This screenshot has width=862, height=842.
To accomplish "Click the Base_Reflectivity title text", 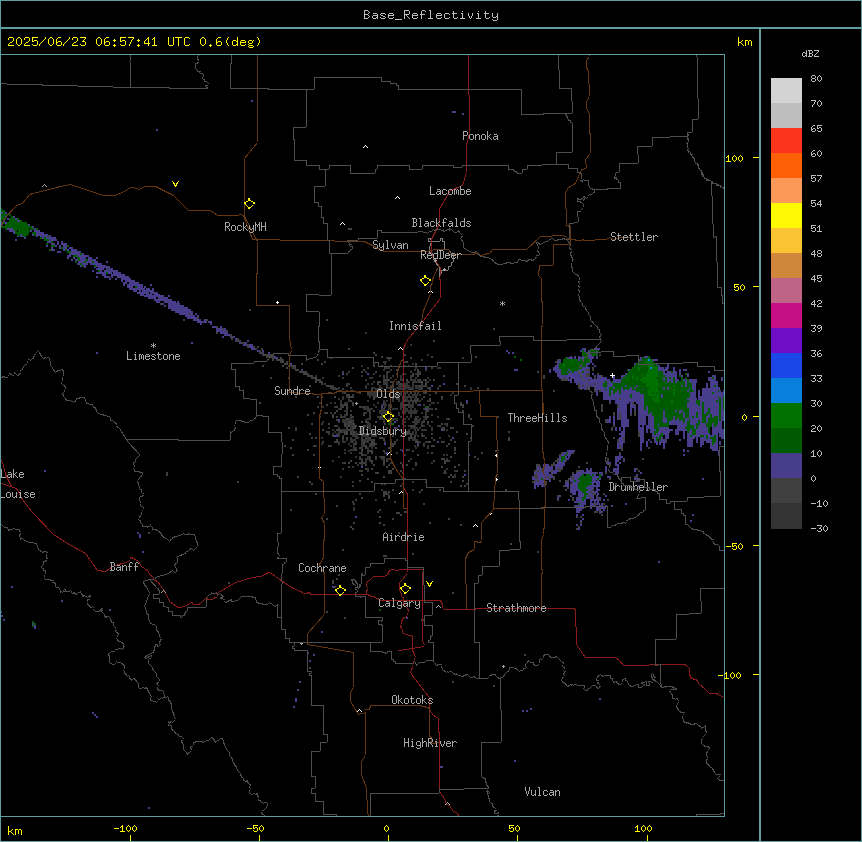I will (x=431, y=15).
